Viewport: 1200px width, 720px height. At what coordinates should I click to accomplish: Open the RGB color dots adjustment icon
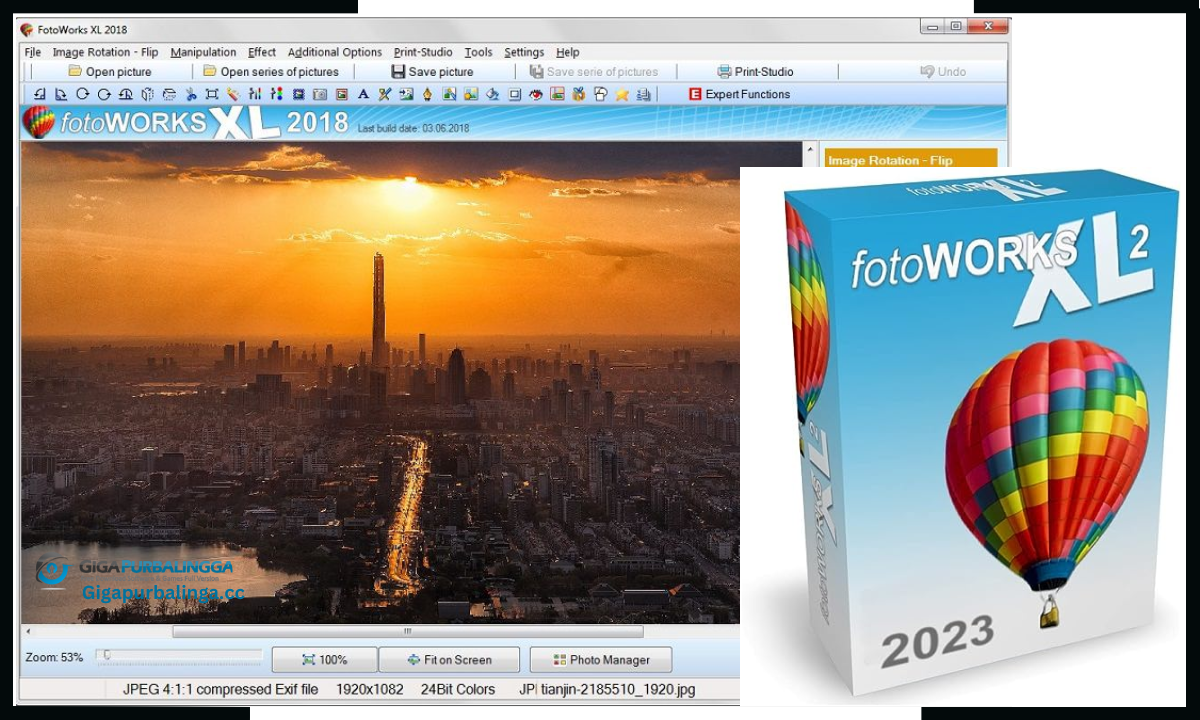point(277,94)
